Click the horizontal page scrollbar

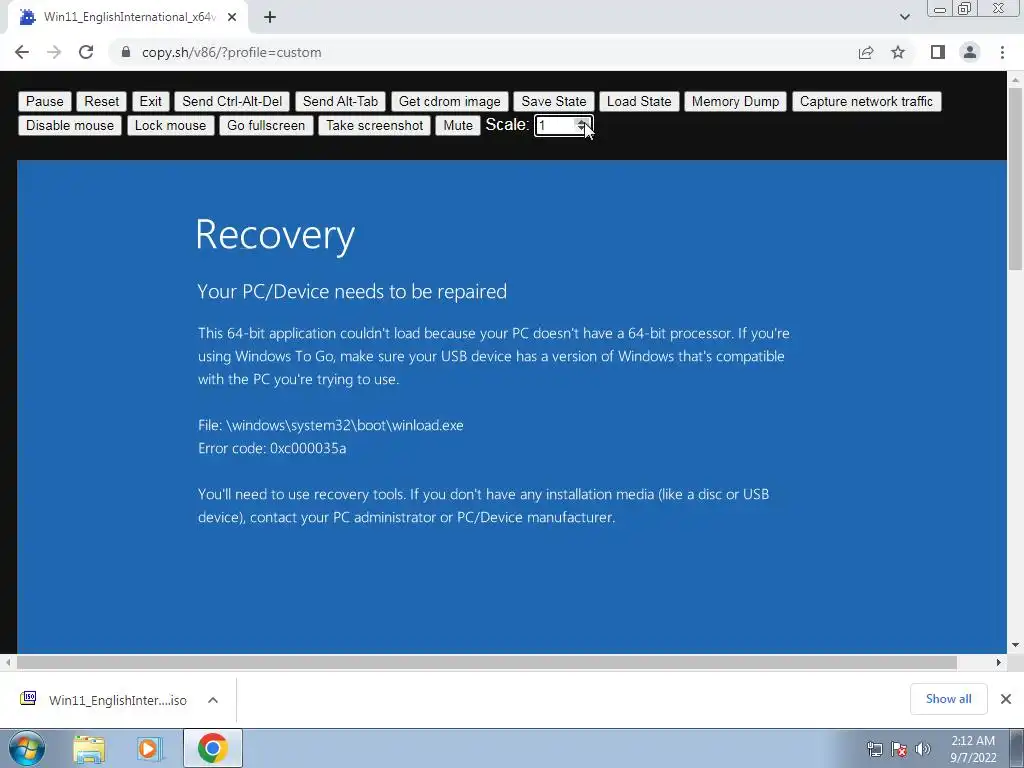point(487,662)
